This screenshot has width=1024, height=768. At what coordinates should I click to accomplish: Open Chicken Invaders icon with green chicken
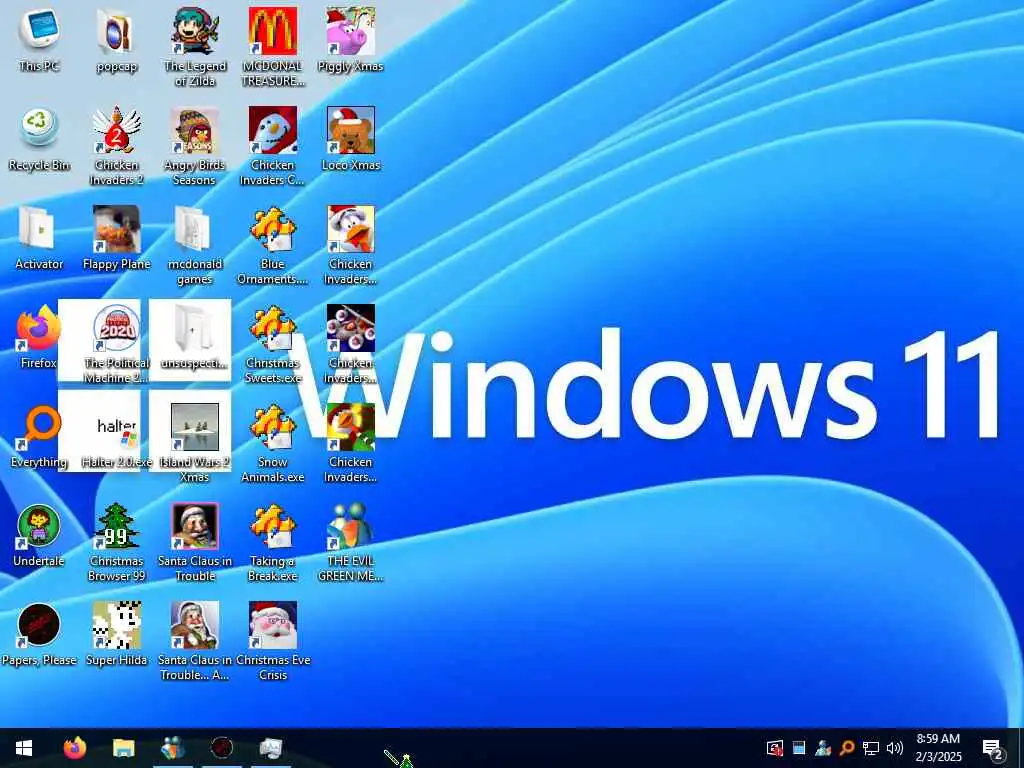point(351,427)
